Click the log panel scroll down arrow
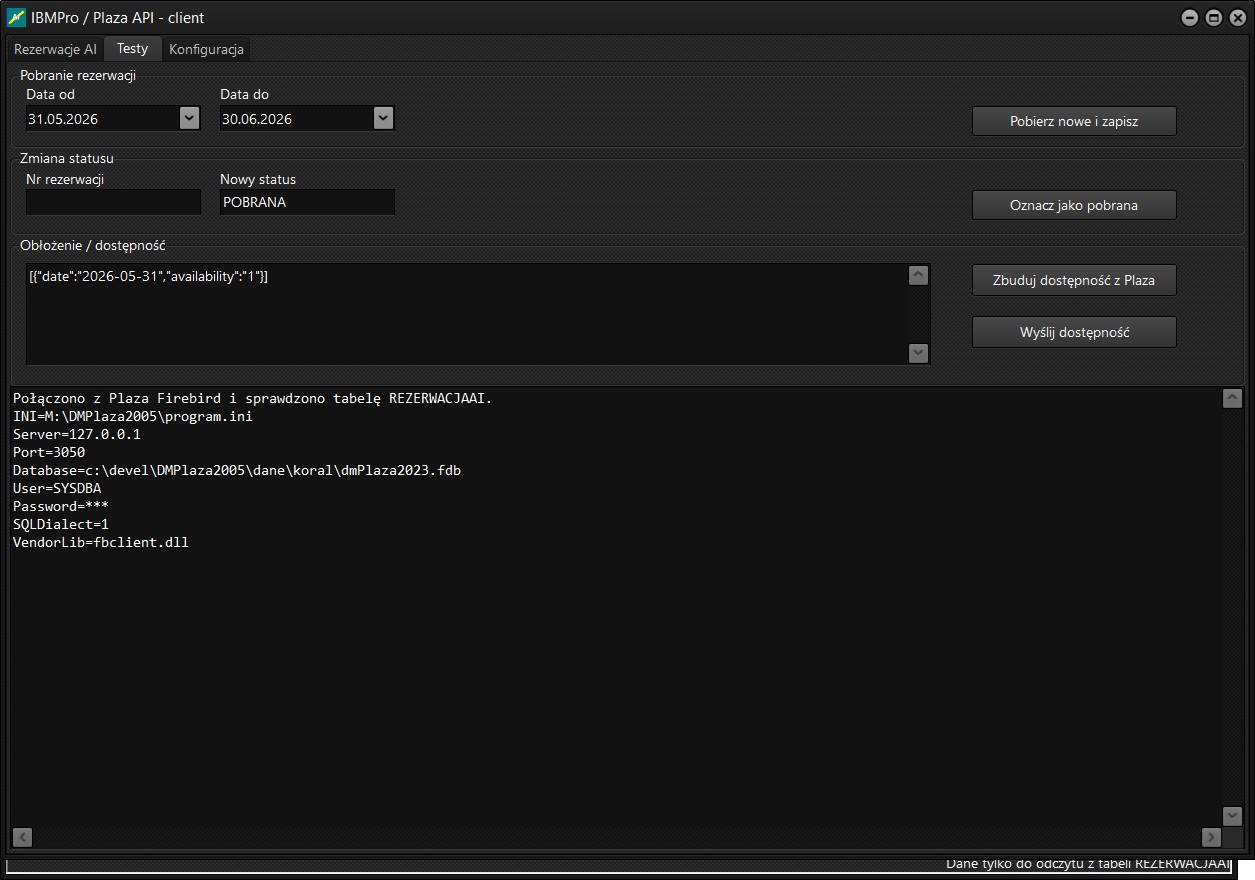 pos(1232,816)
